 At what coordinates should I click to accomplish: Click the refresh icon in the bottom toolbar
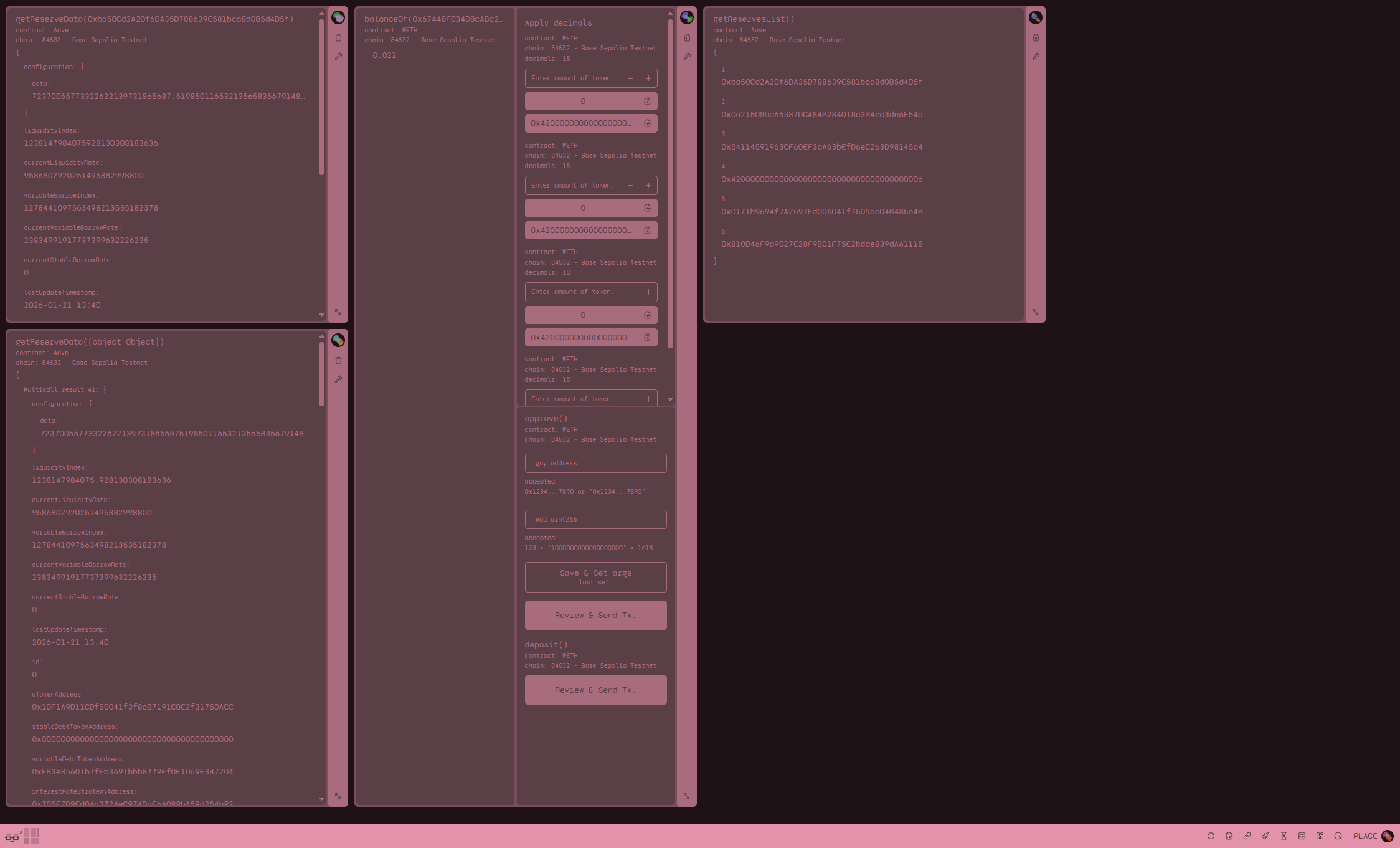pyautogui.click(x=1211, y=836)
